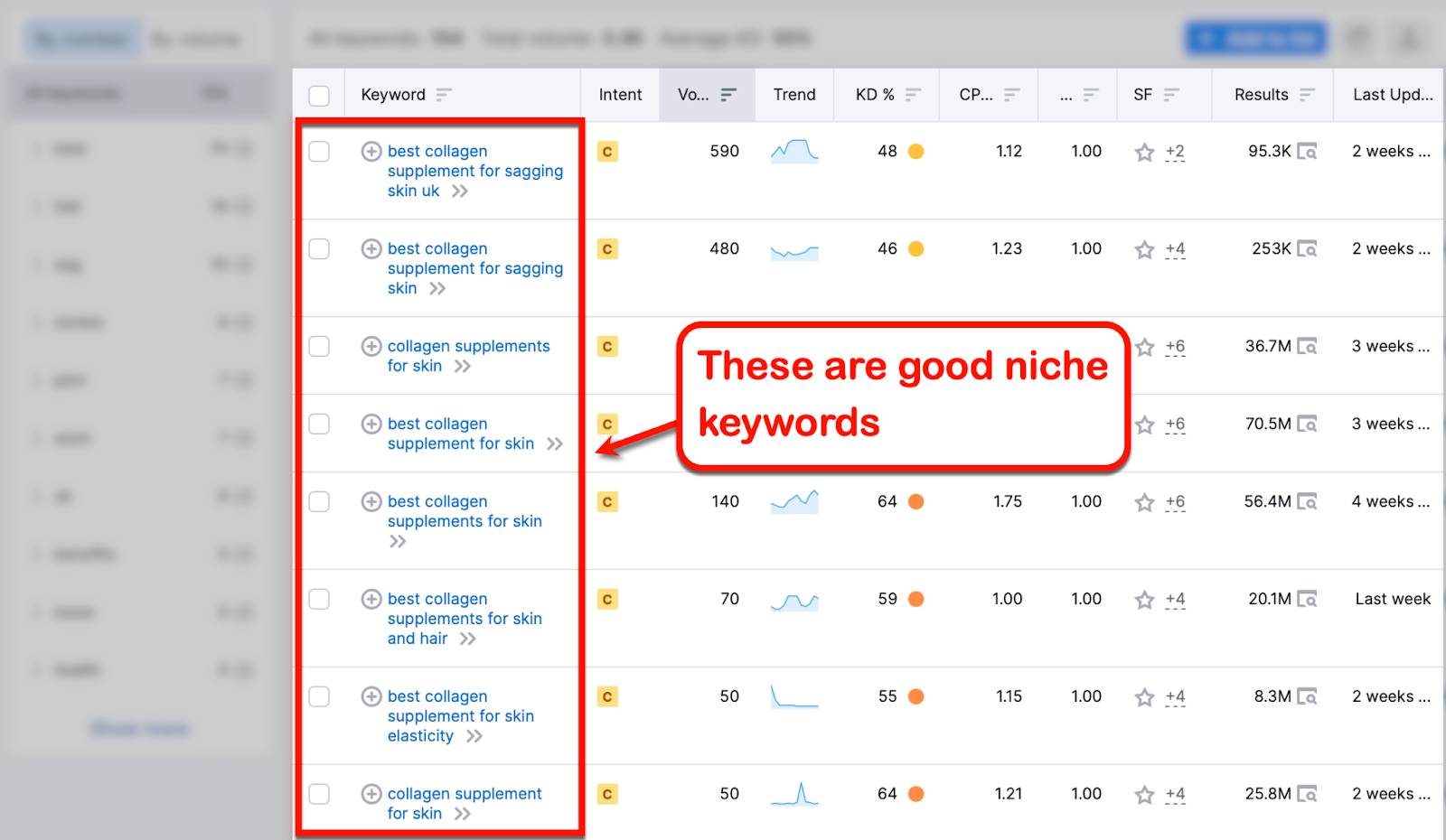Open SERP features star for 95.3K results row
Image resolution: width=1446 pixels, height=840 pixels.
(x=1144, y=153)
